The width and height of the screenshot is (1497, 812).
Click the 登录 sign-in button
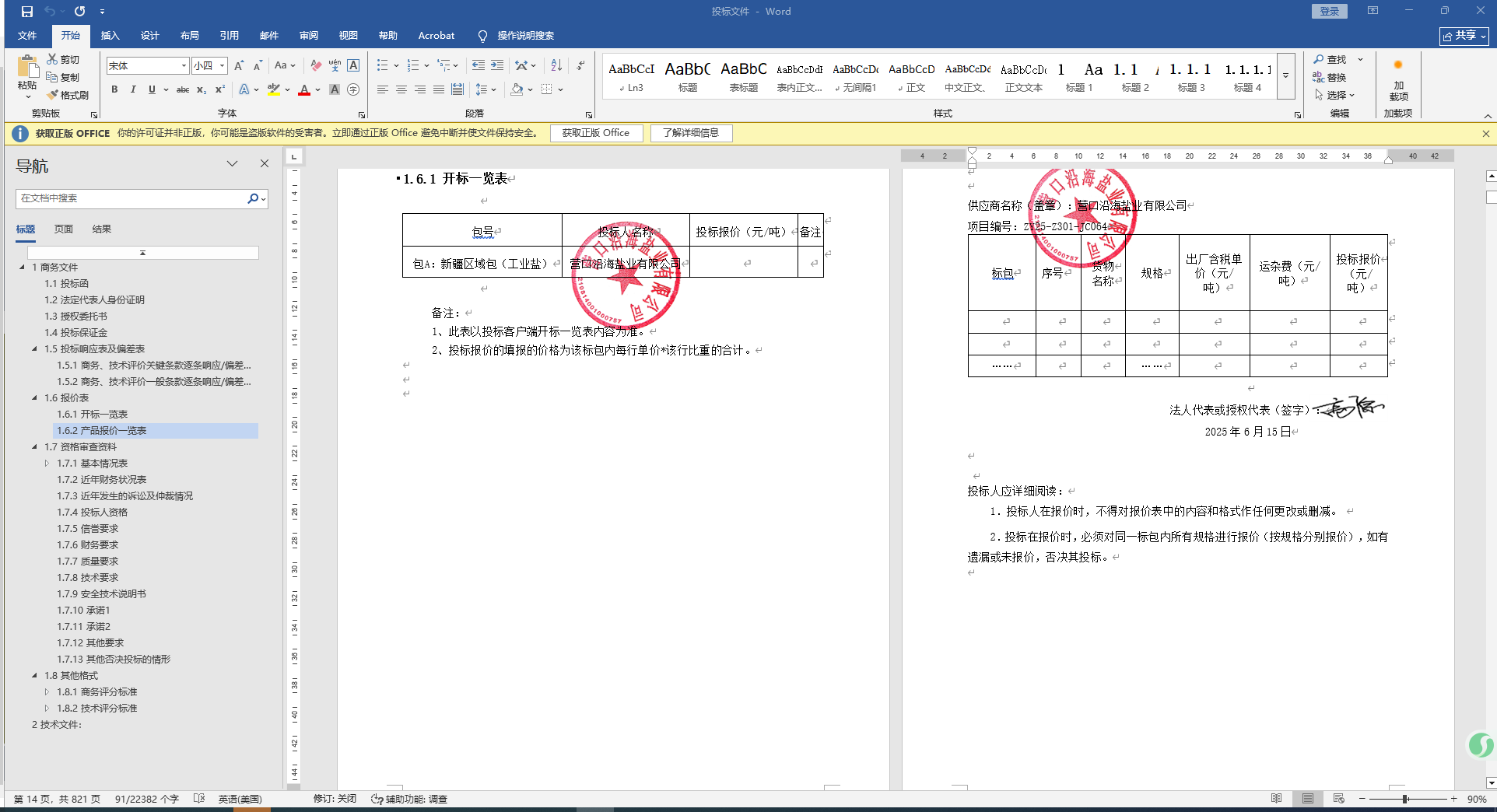click(1330, 12)
